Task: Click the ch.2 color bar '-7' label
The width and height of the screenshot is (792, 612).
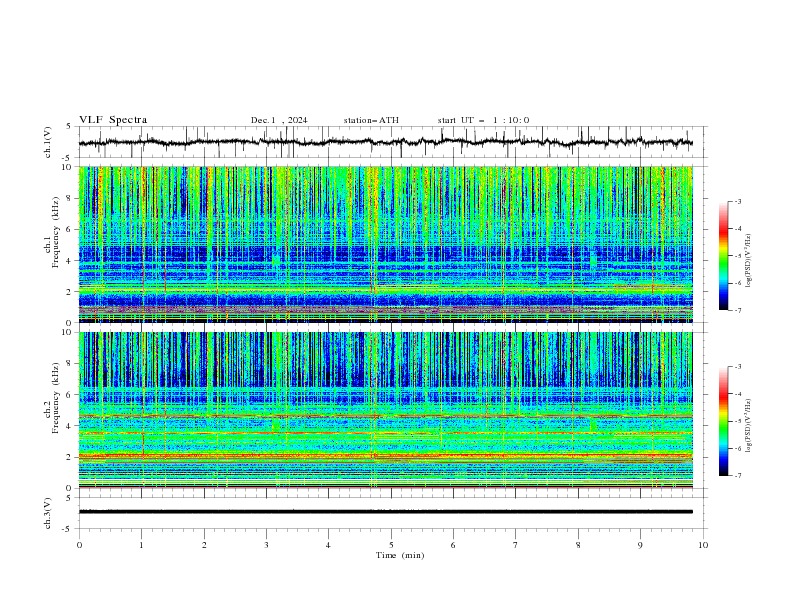Action: coord(737,475)
